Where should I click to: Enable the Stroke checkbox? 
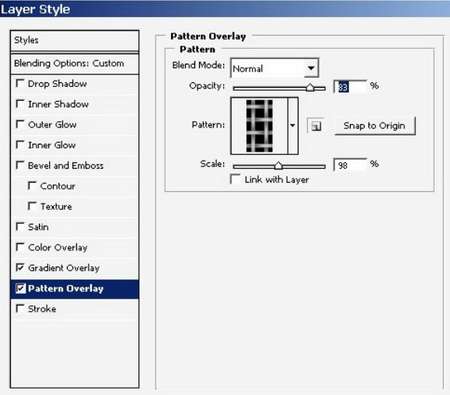[20, 308]
